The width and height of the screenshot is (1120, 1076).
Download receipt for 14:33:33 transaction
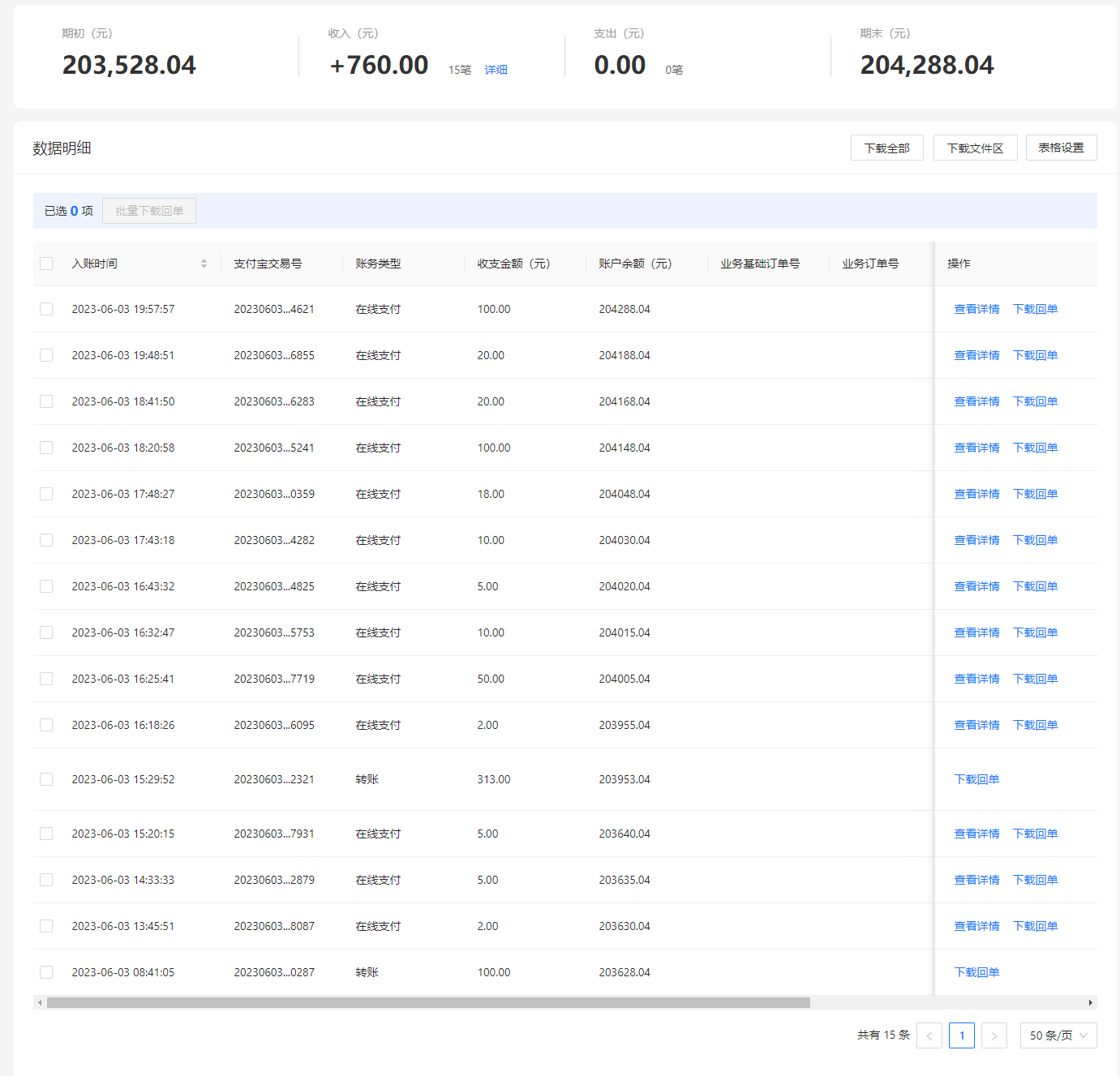coord(1035,880)
